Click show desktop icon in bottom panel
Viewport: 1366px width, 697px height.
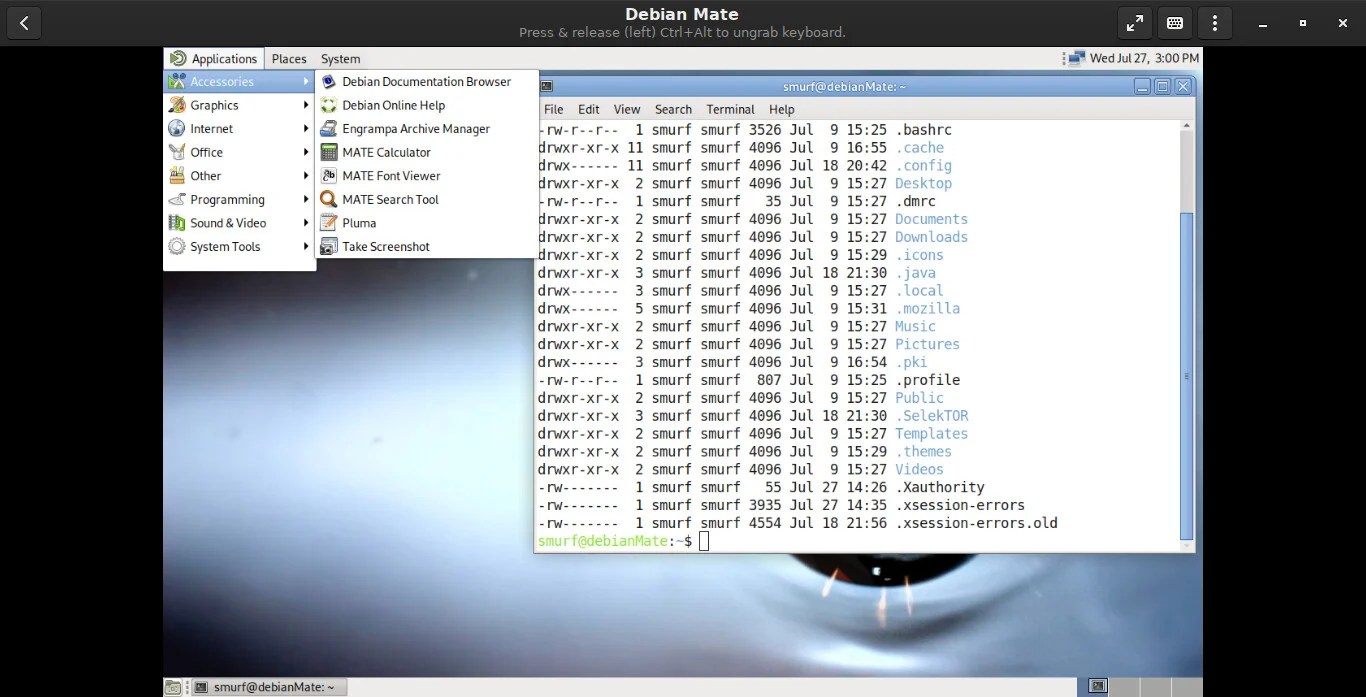pyautogui.click(x=173, y=687)
